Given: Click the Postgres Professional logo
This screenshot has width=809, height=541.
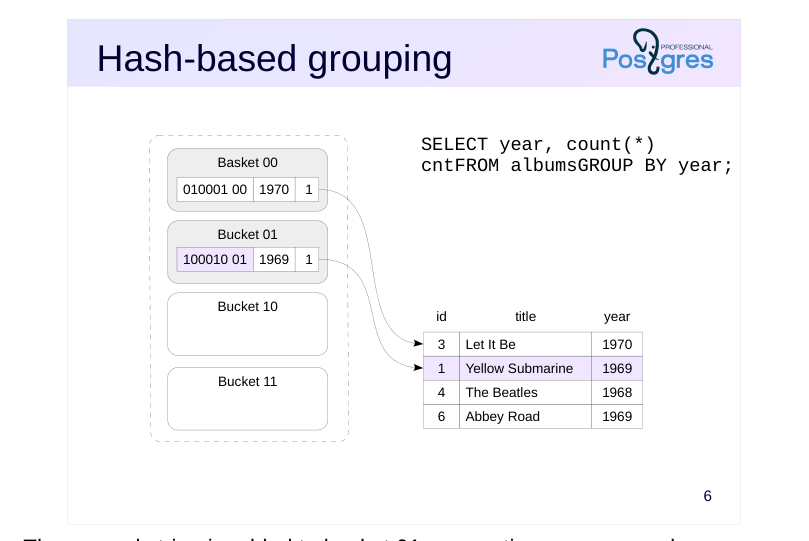Looking at the screenshot, I should tap(658, 52).
